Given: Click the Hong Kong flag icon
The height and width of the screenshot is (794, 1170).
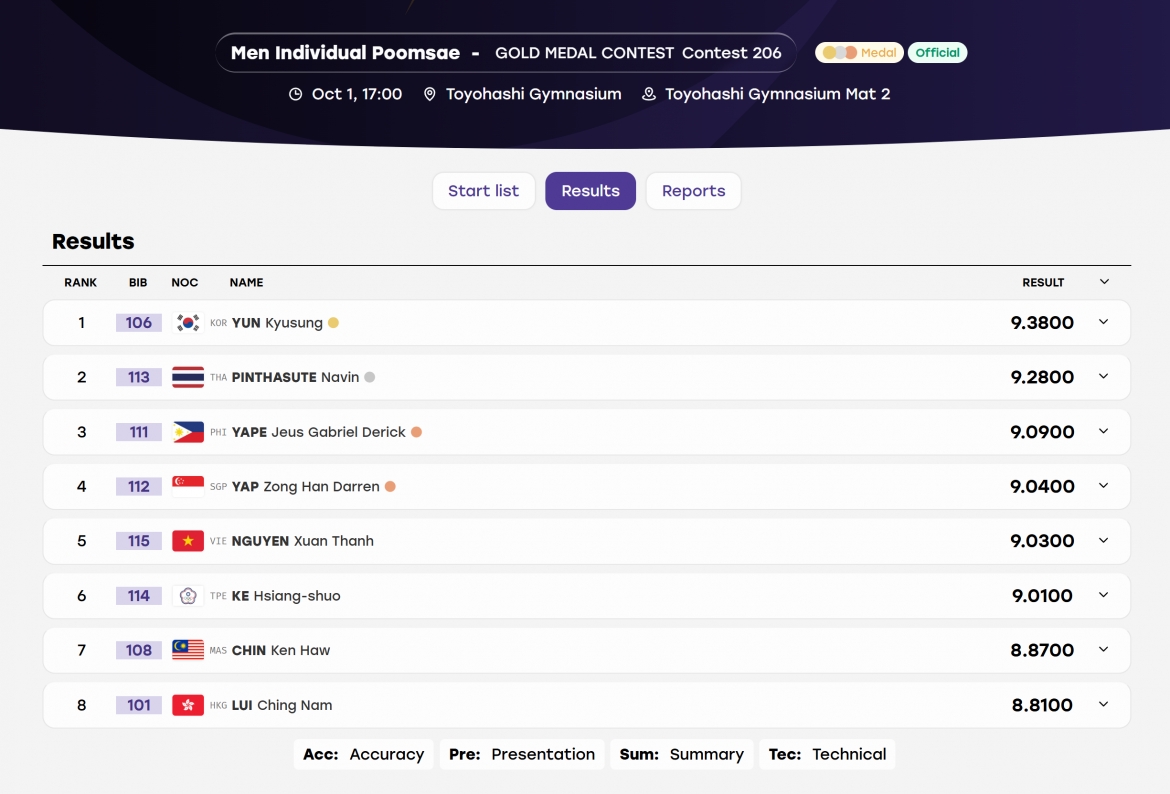Looking at the screenshot, I should [x=188, y=705].
